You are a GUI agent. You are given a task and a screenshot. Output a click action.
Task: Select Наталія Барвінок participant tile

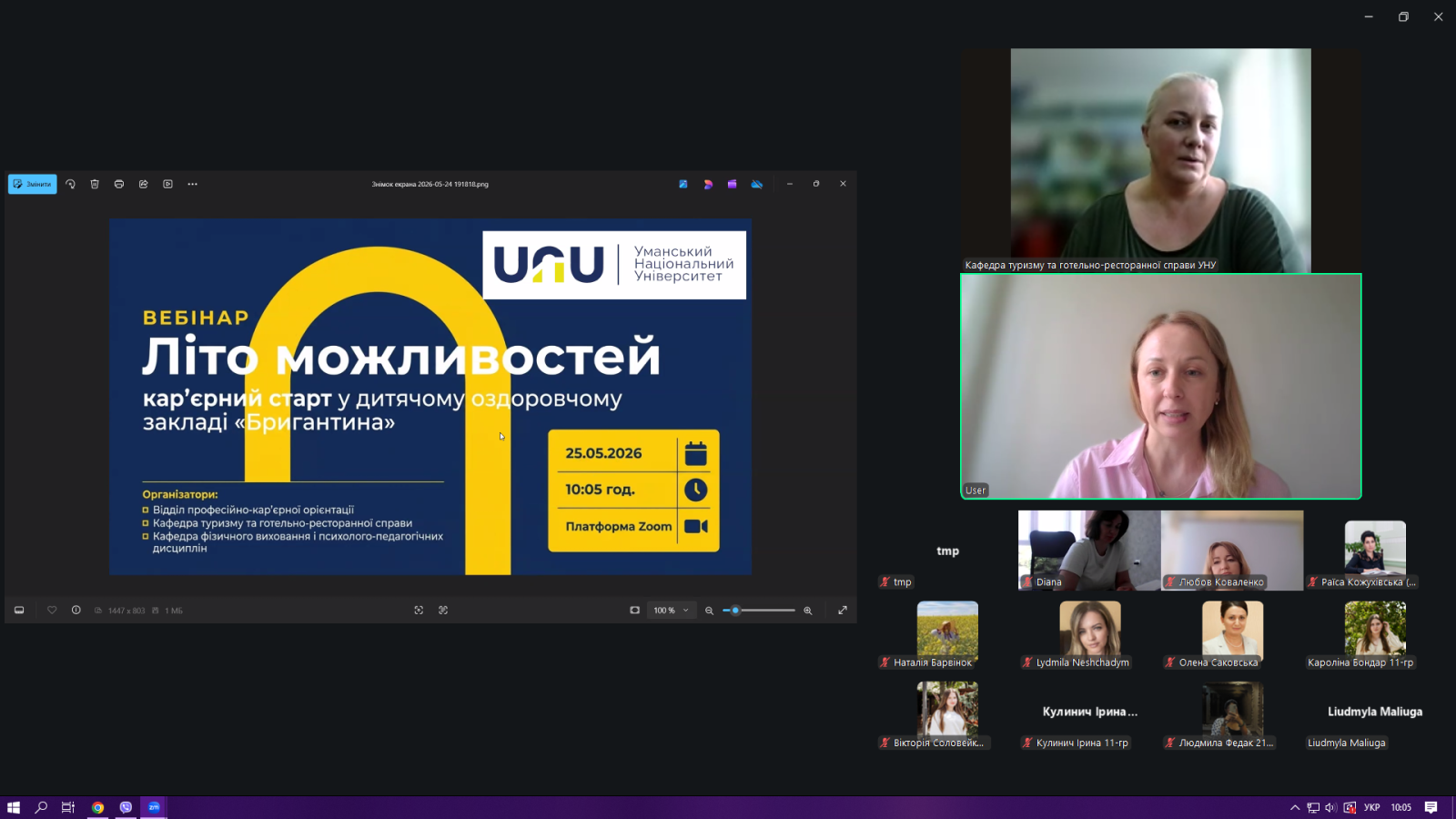tap(947, 632)
